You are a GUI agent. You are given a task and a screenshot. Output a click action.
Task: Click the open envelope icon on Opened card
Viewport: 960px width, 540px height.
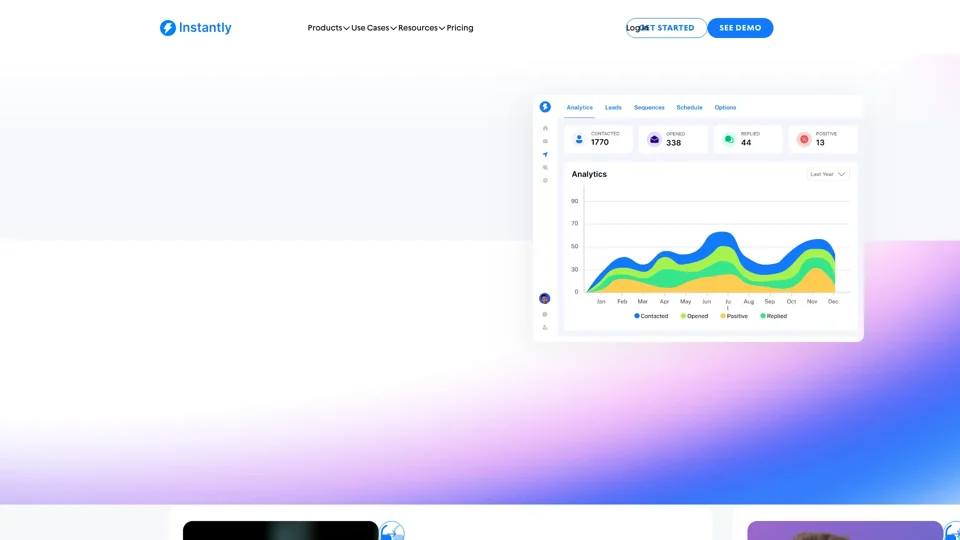[654, 139]
